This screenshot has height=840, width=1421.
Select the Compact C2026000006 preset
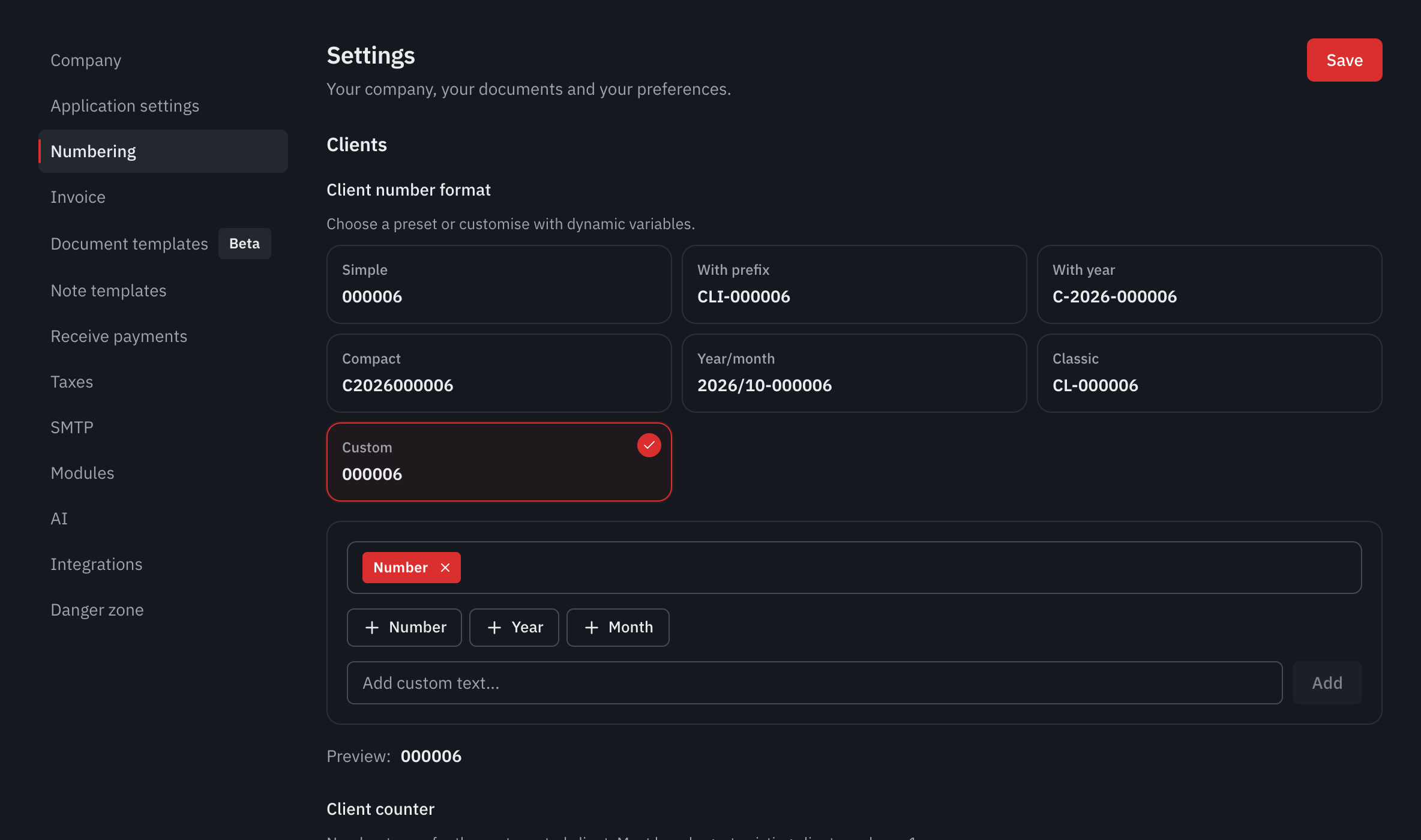pyautogui.click(x=499, y=373)
